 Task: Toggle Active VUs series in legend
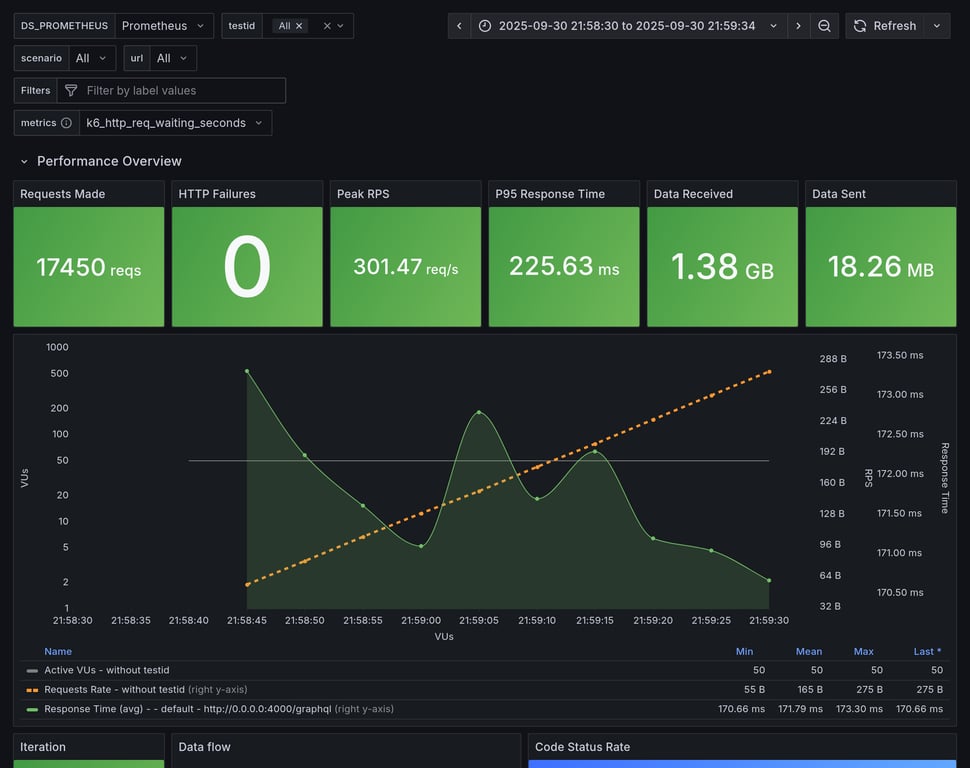[x=106, y=670]
